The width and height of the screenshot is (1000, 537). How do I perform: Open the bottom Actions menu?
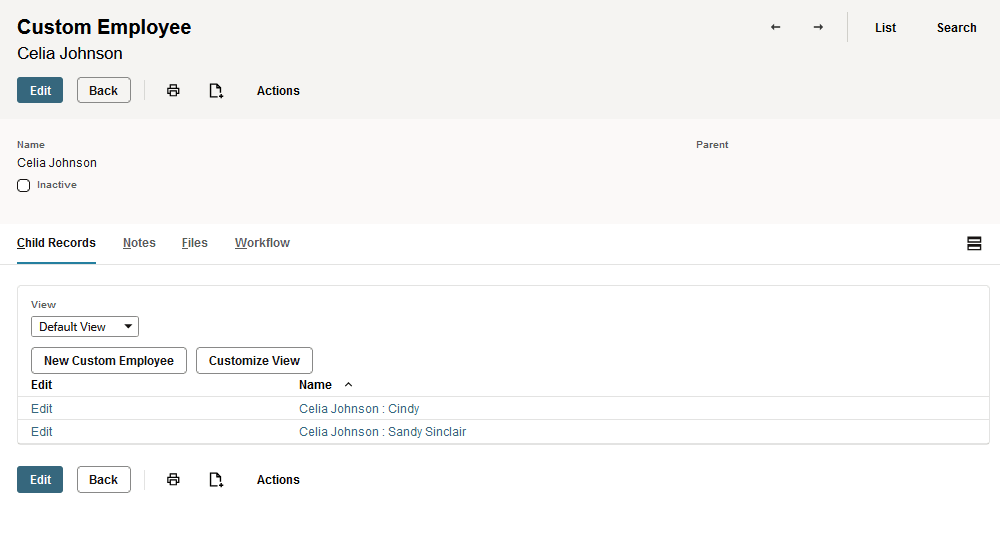278,480
